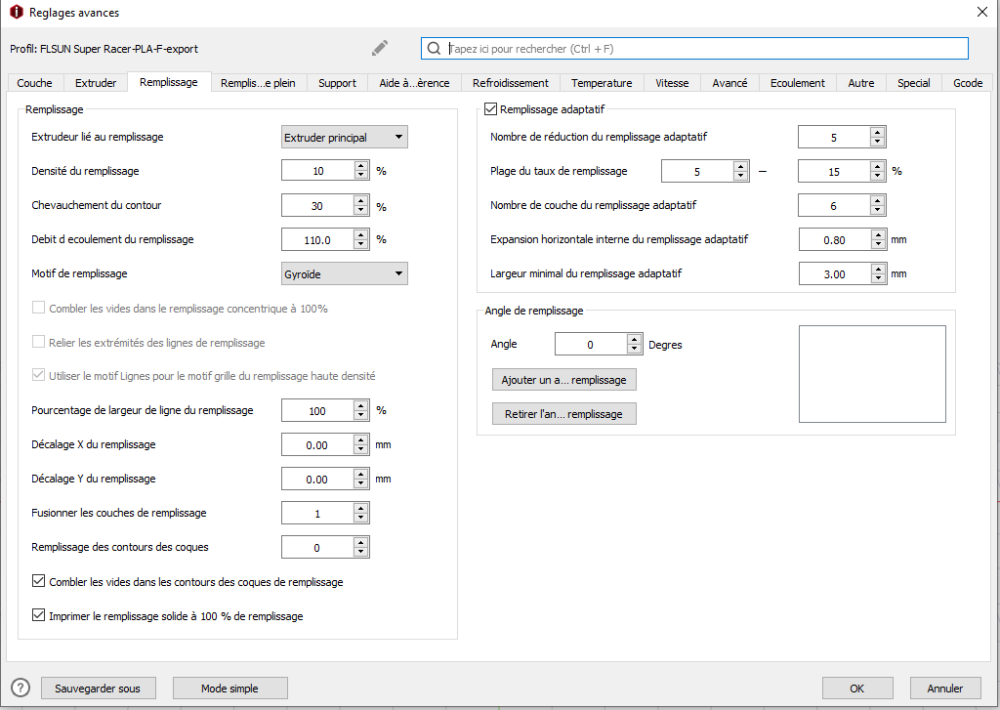Increase Nombre de couche du remplissage adaptatif stepper
Screen dimensions: 1000x710
[x=878, y=200]
